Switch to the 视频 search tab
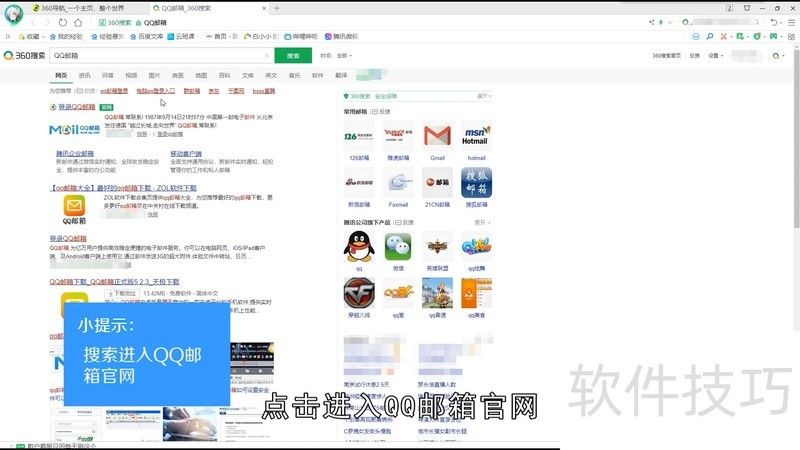800x450 pixels. [x=131, y=75]
